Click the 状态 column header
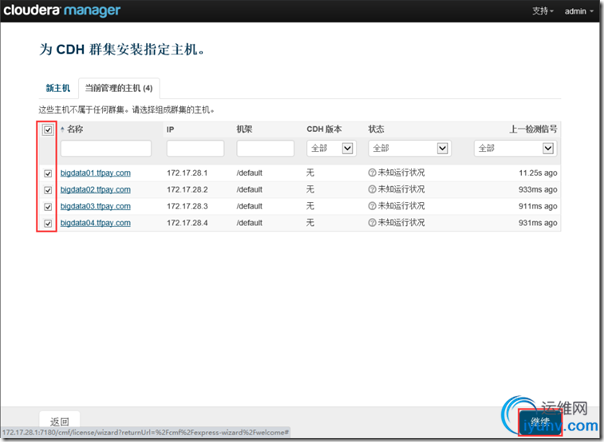This screenshot has width=604, height=442. (x=376, y=129)
